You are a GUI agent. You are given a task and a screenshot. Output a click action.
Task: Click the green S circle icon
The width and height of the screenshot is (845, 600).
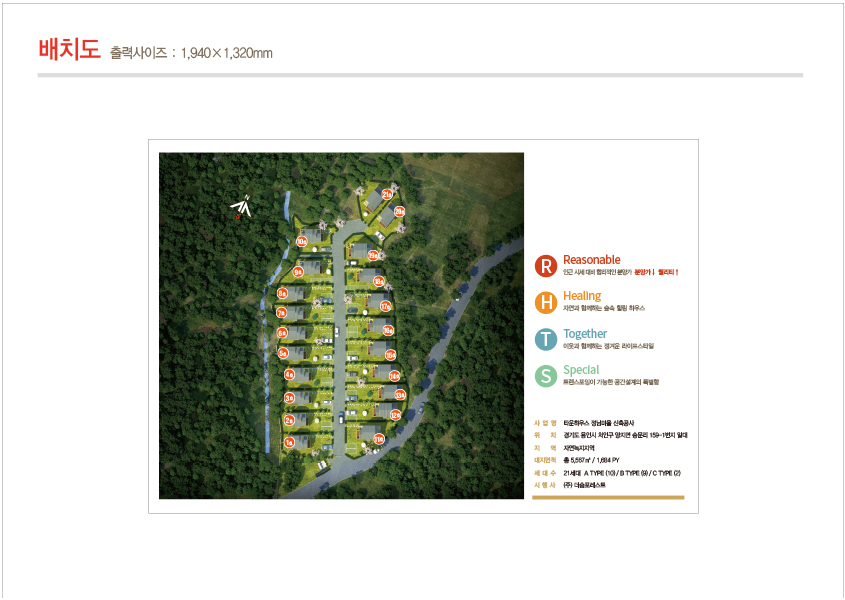545,376
